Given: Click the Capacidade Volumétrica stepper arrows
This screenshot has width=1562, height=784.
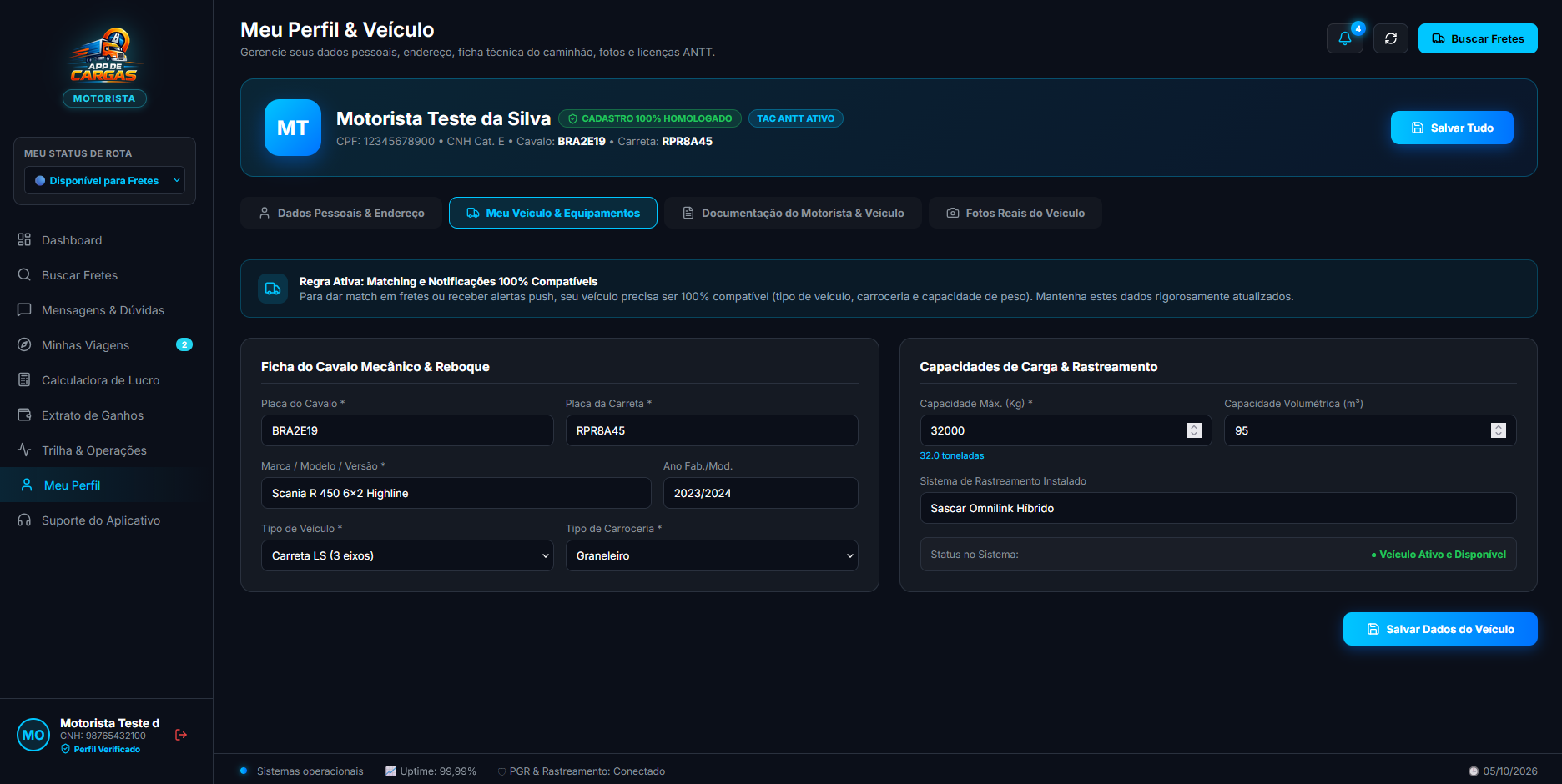Looking at the screenshot, I should coord(1499,430).
